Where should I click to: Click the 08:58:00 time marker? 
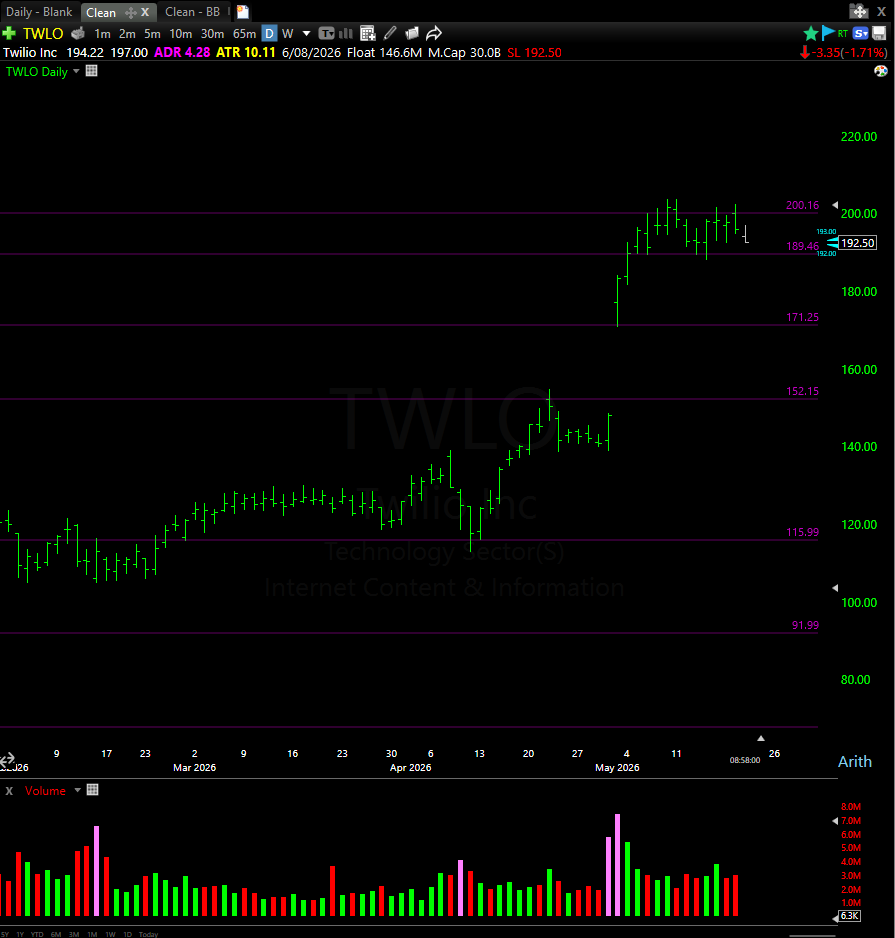tap(745, 760)
